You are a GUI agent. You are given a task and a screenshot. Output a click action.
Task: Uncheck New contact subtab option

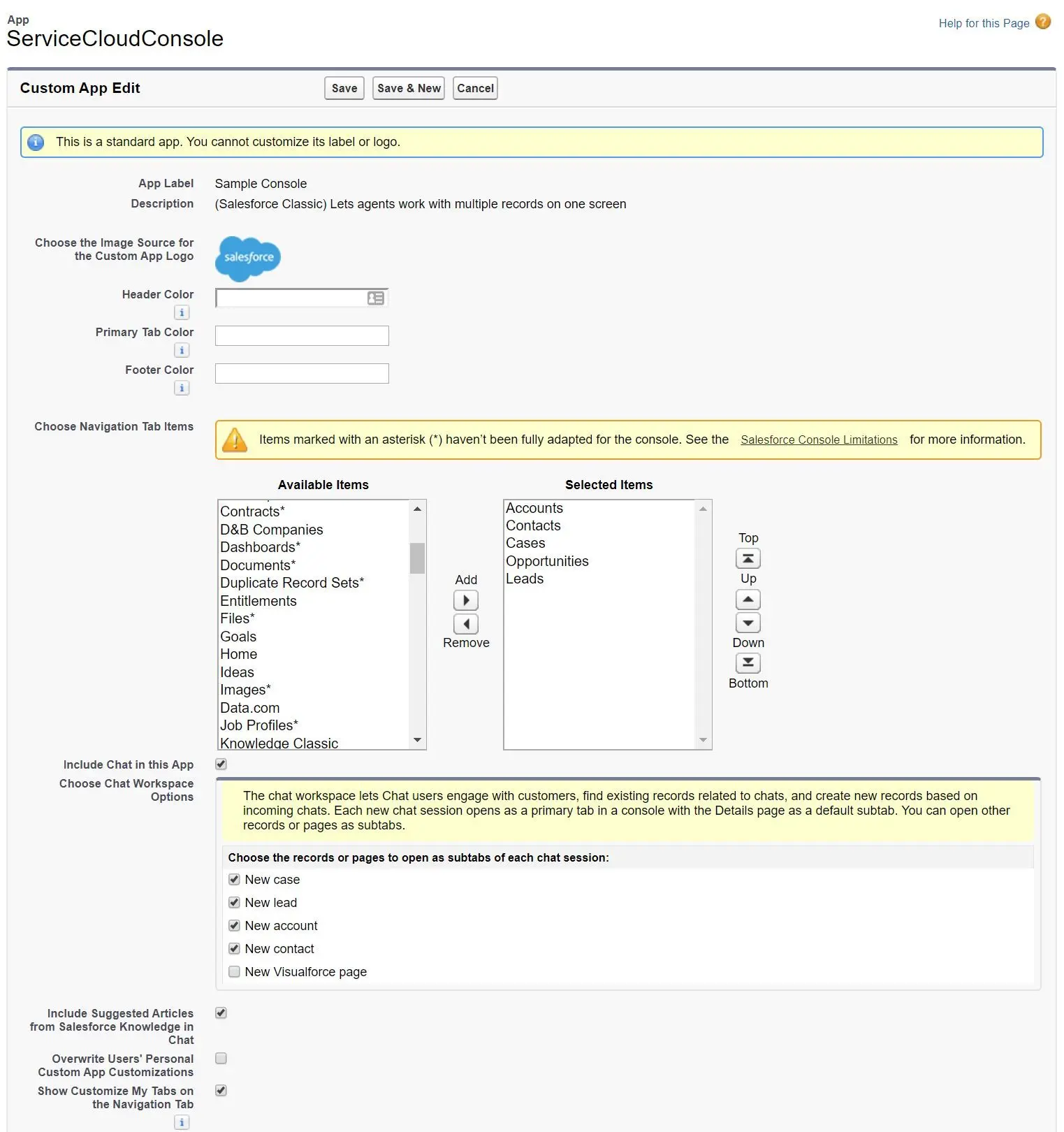click(234, 948)
